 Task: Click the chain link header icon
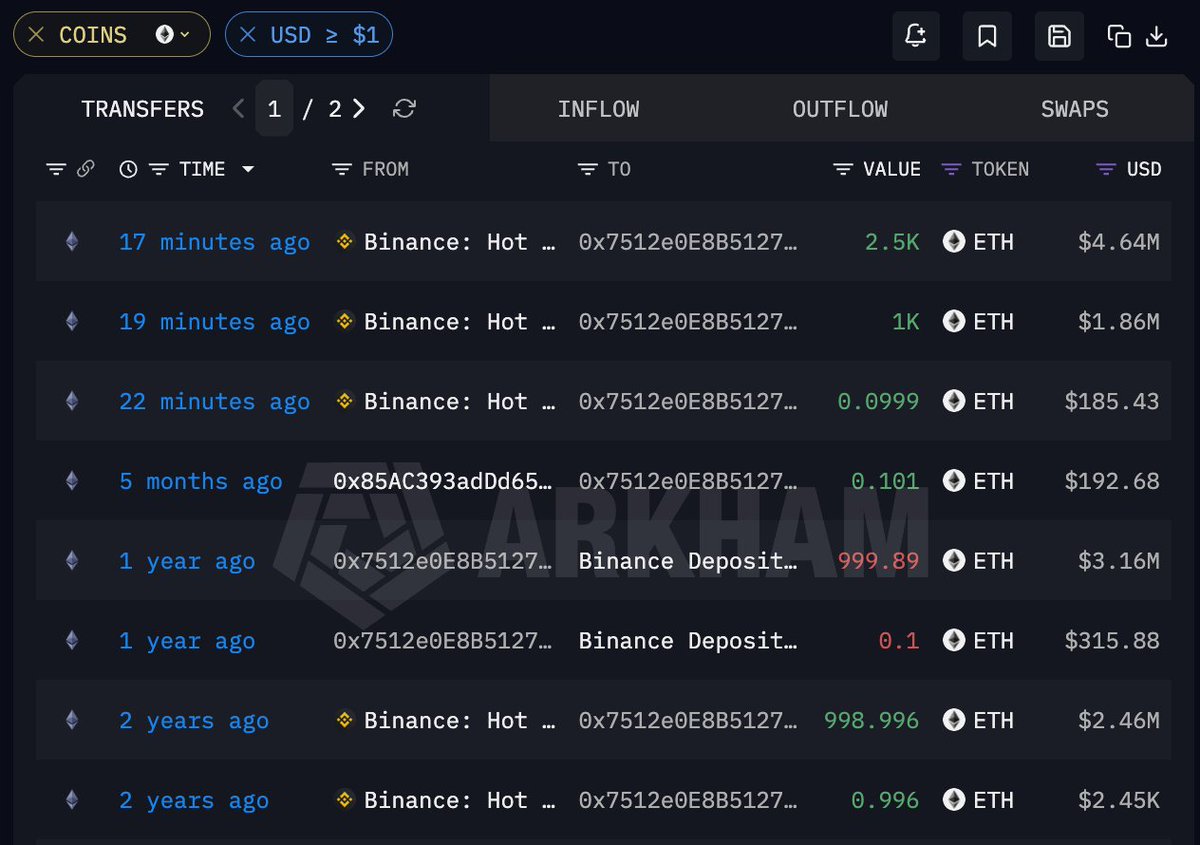pos(86,169)
